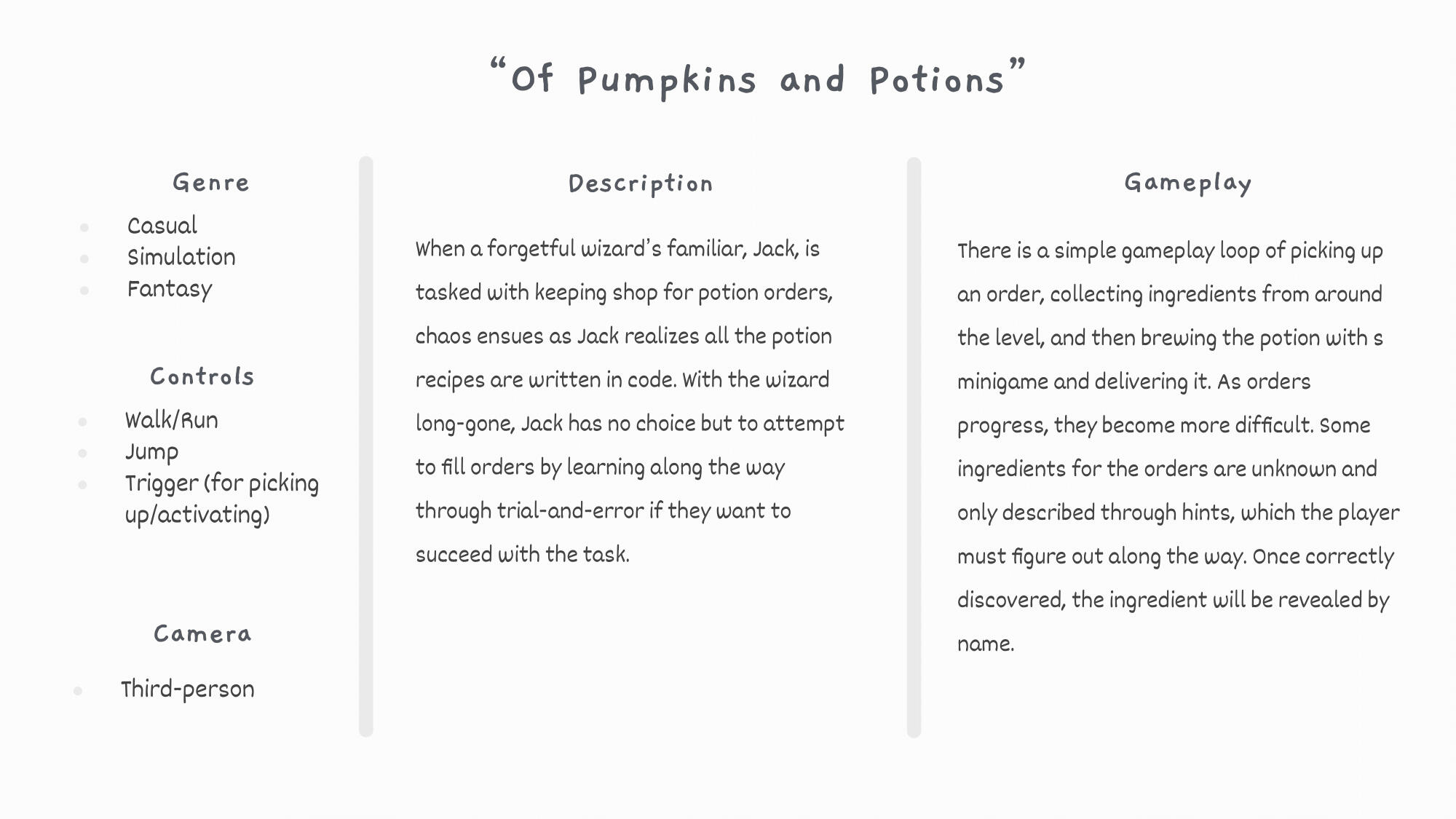
Task: Click "succeed with the task." line
Action: (x=523, y=555)
